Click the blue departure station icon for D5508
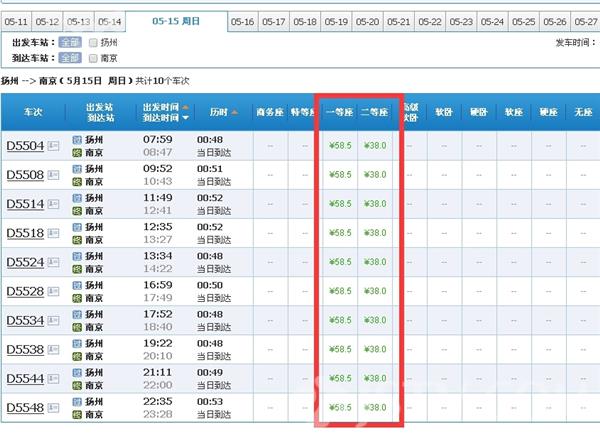600x438 pixels. (77, 167)
